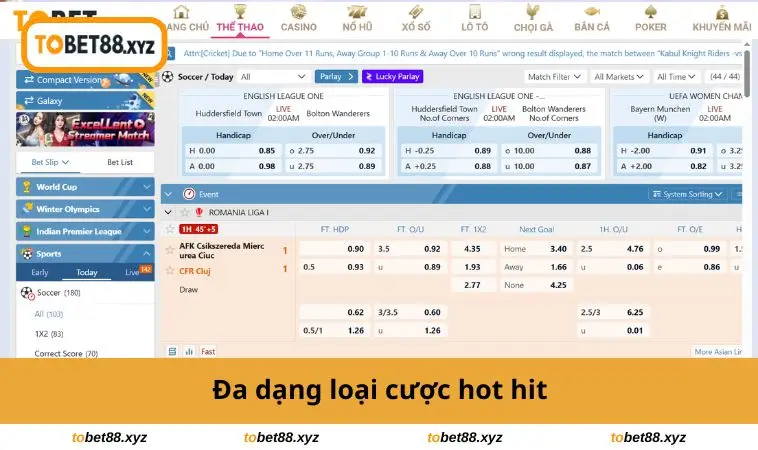Click the spade icon above Poker
The height and width of the screenshot is (450, 758).
(651, 11)
